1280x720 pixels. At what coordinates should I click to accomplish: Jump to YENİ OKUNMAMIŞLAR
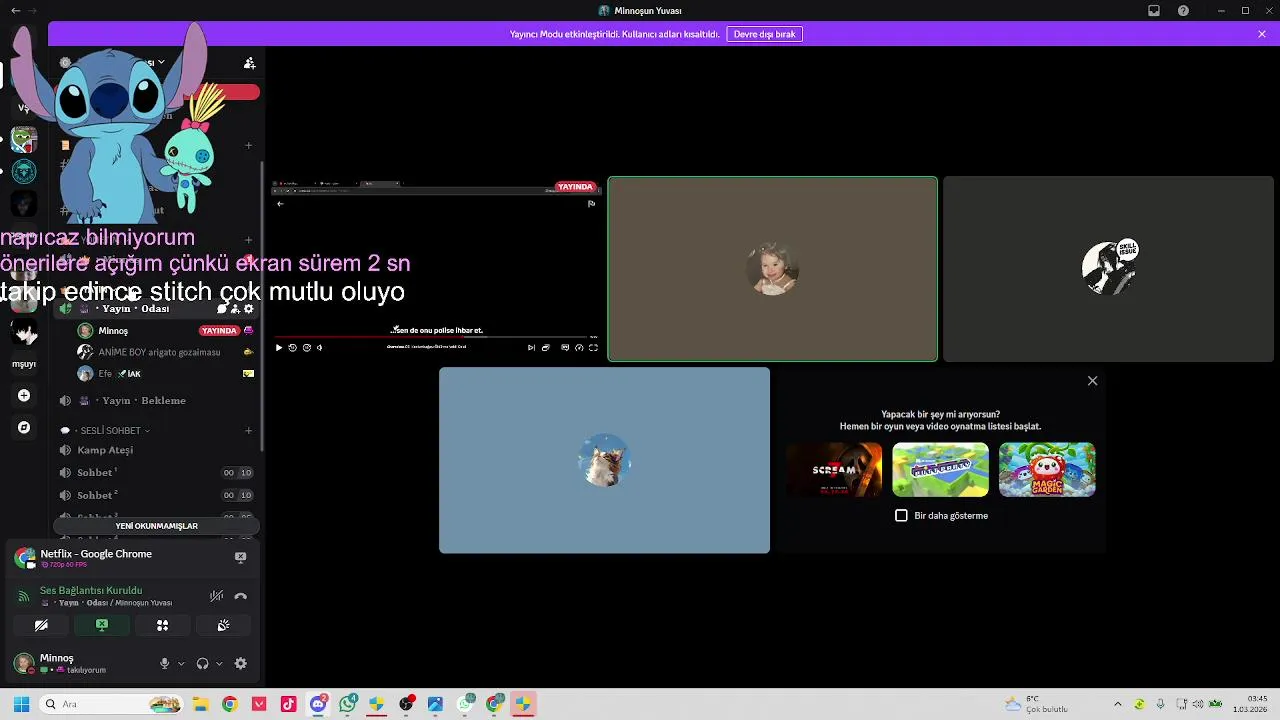point(156,526)
